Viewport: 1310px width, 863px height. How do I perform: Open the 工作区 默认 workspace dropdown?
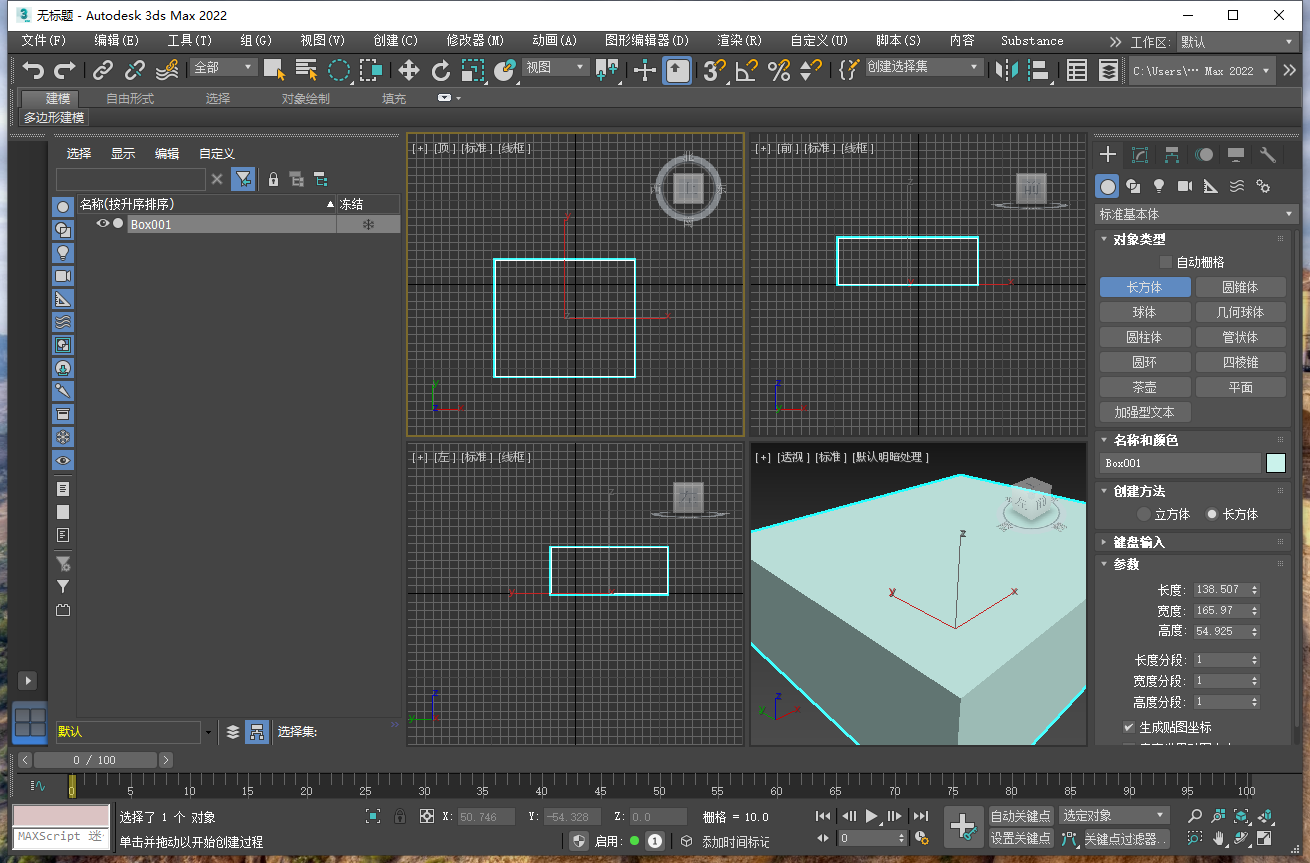[x=1237, y=42]
